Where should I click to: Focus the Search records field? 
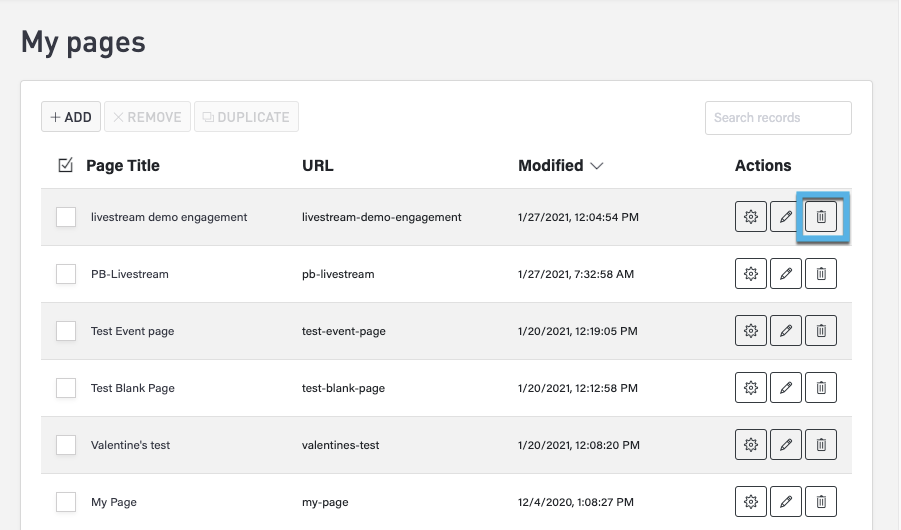(778, 117)
